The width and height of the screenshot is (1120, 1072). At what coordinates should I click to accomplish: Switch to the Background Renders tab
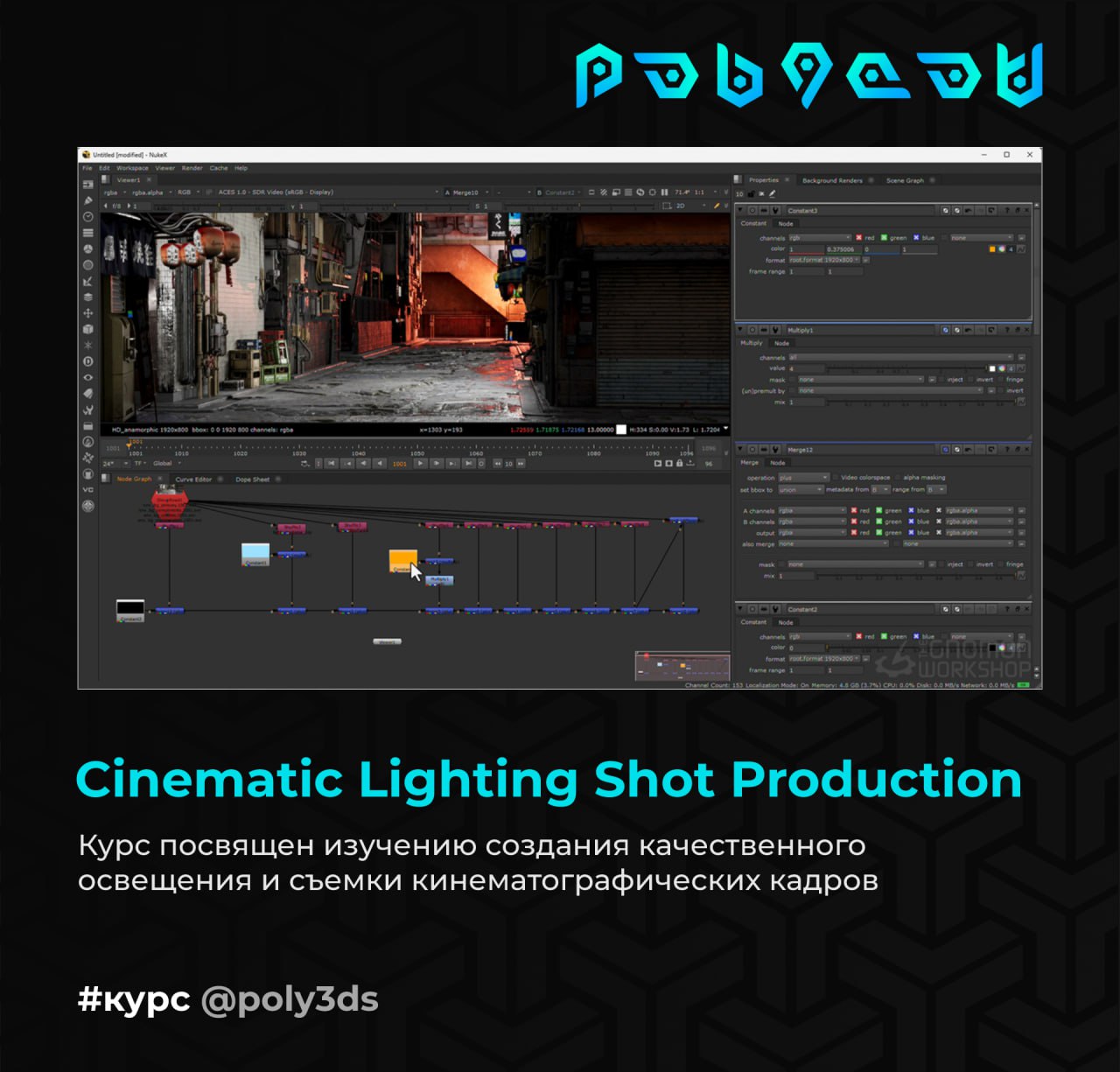click(832, 180)
